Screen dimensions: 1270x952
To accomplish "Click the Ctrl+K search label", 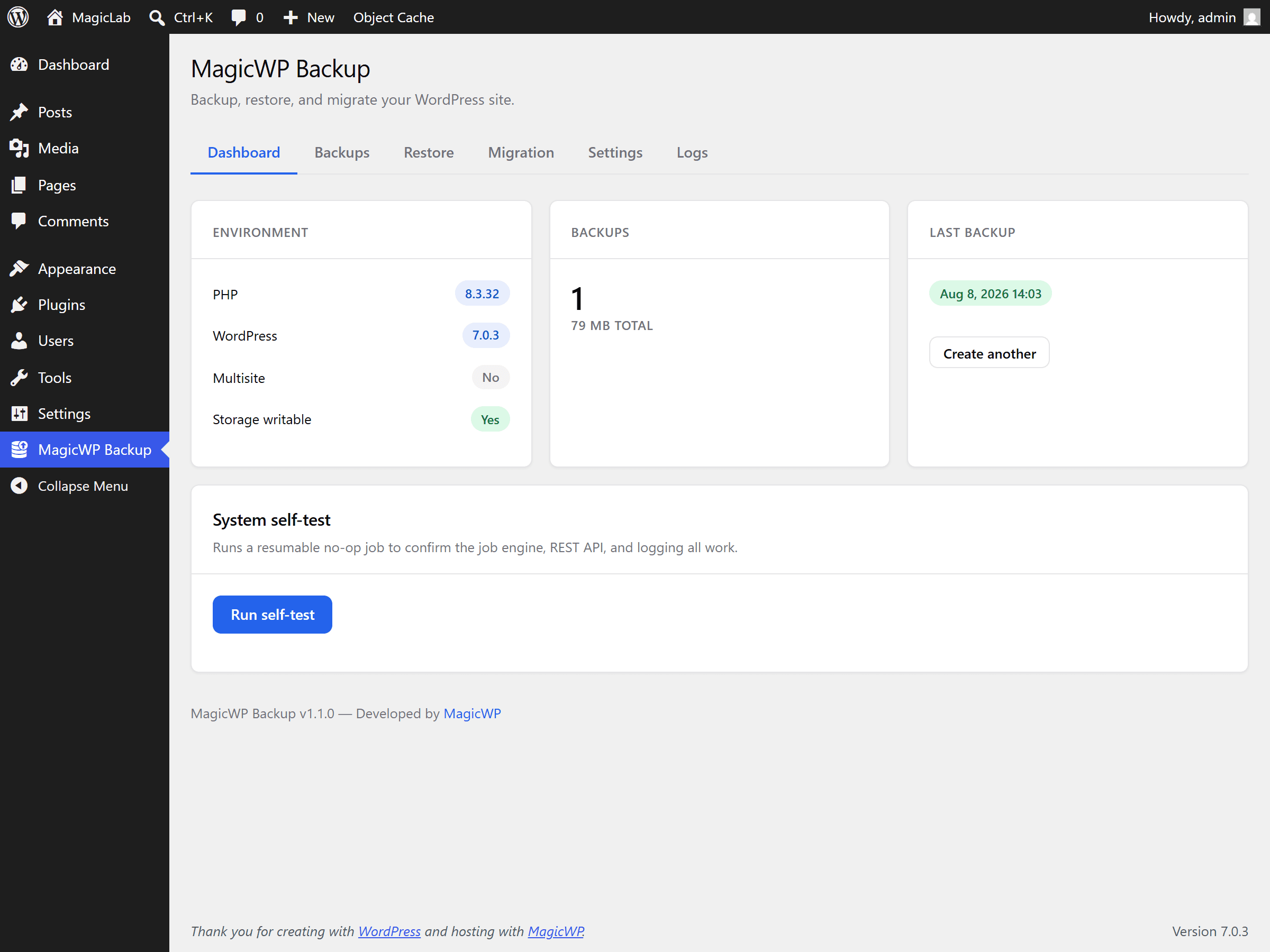I will [193, 18].
